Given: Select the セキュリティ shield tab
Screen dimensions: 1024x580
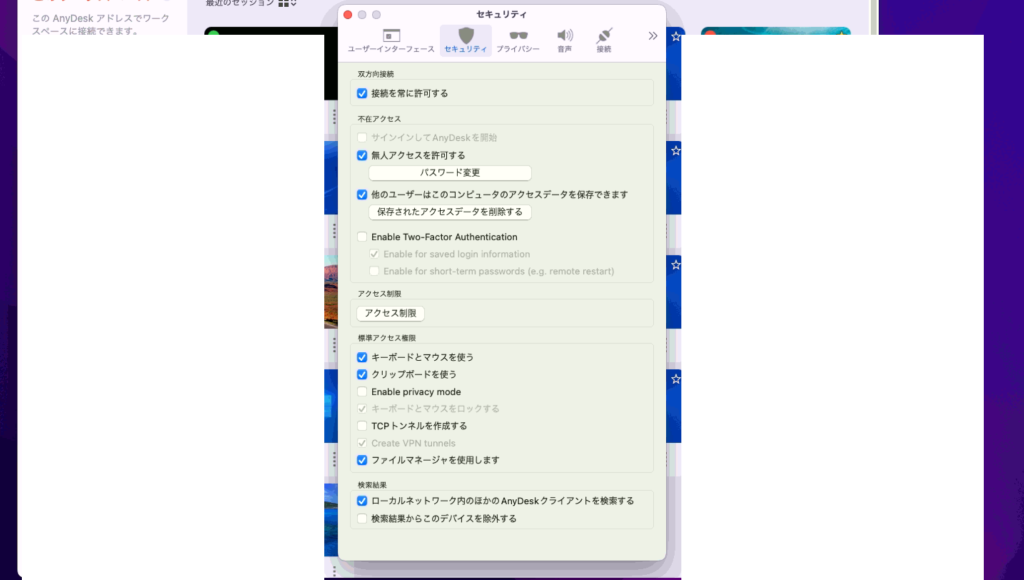Looking at the screenshot, I should point(466,40).
